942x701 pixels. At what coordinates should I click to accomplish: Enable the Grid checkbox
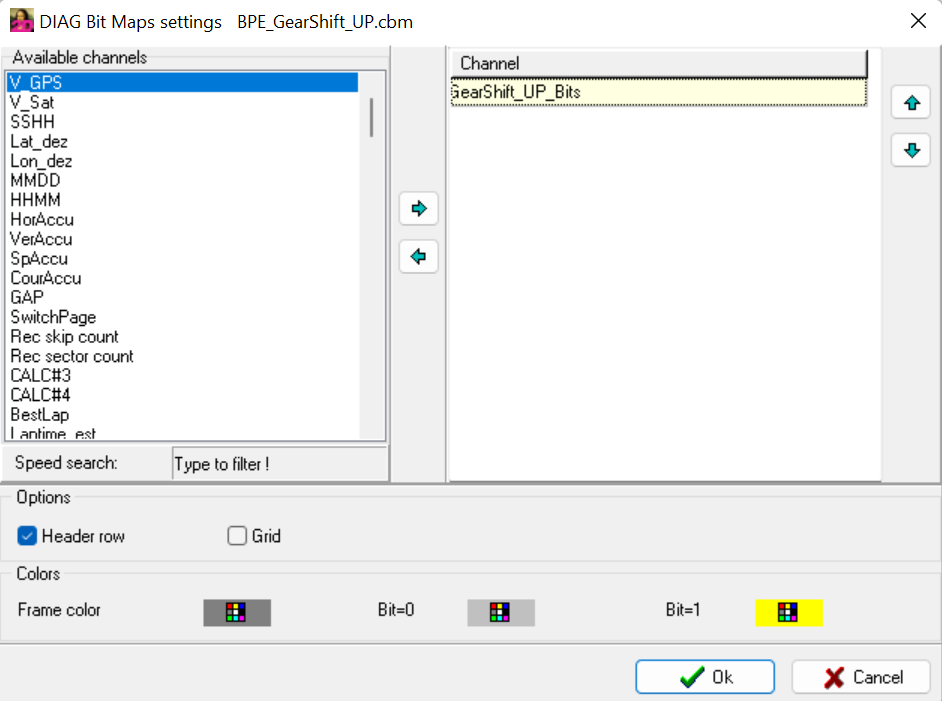(x=237, y=536)
